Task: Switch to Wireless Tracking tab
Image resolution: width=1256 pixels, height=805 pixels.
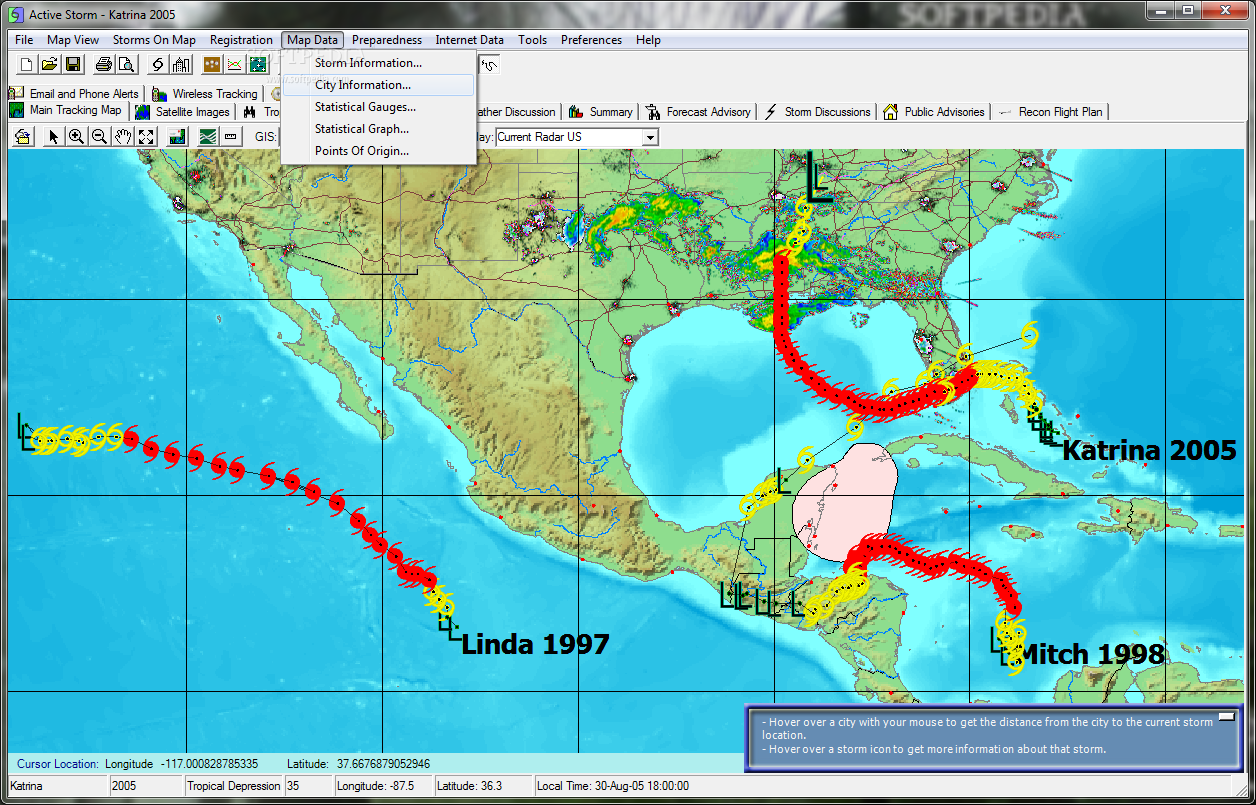Action: click(205, 94)
